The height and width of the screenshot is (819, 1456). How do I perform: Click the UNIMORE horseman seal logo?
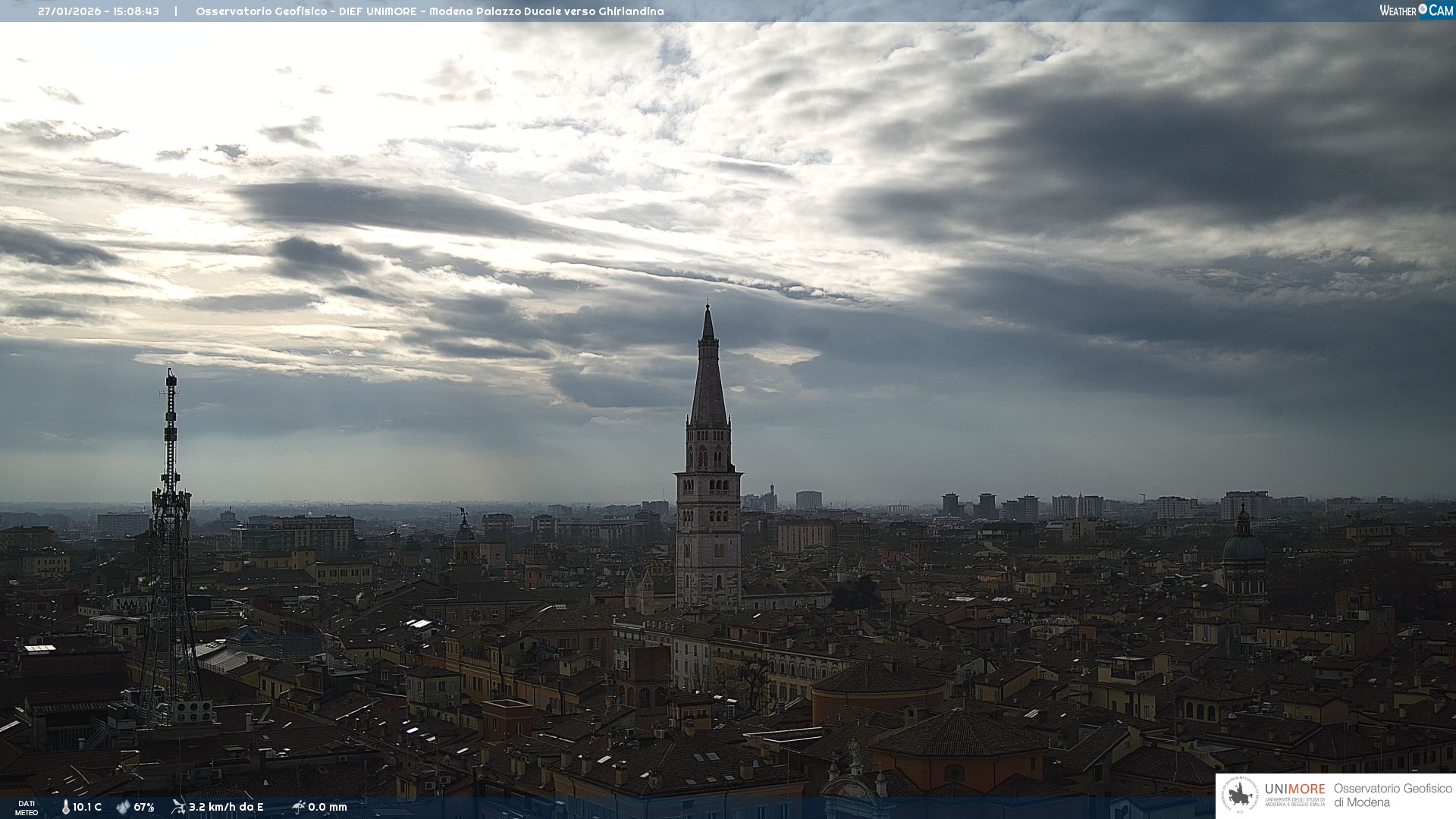click(1240, 795)
